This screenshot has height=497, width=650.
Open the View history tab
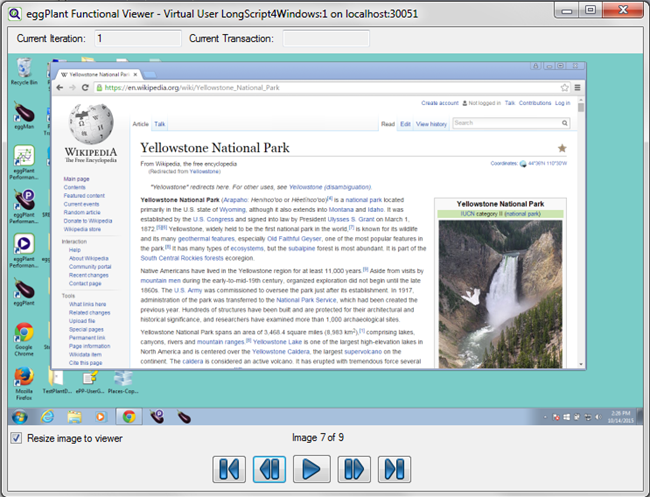[431, 124]
